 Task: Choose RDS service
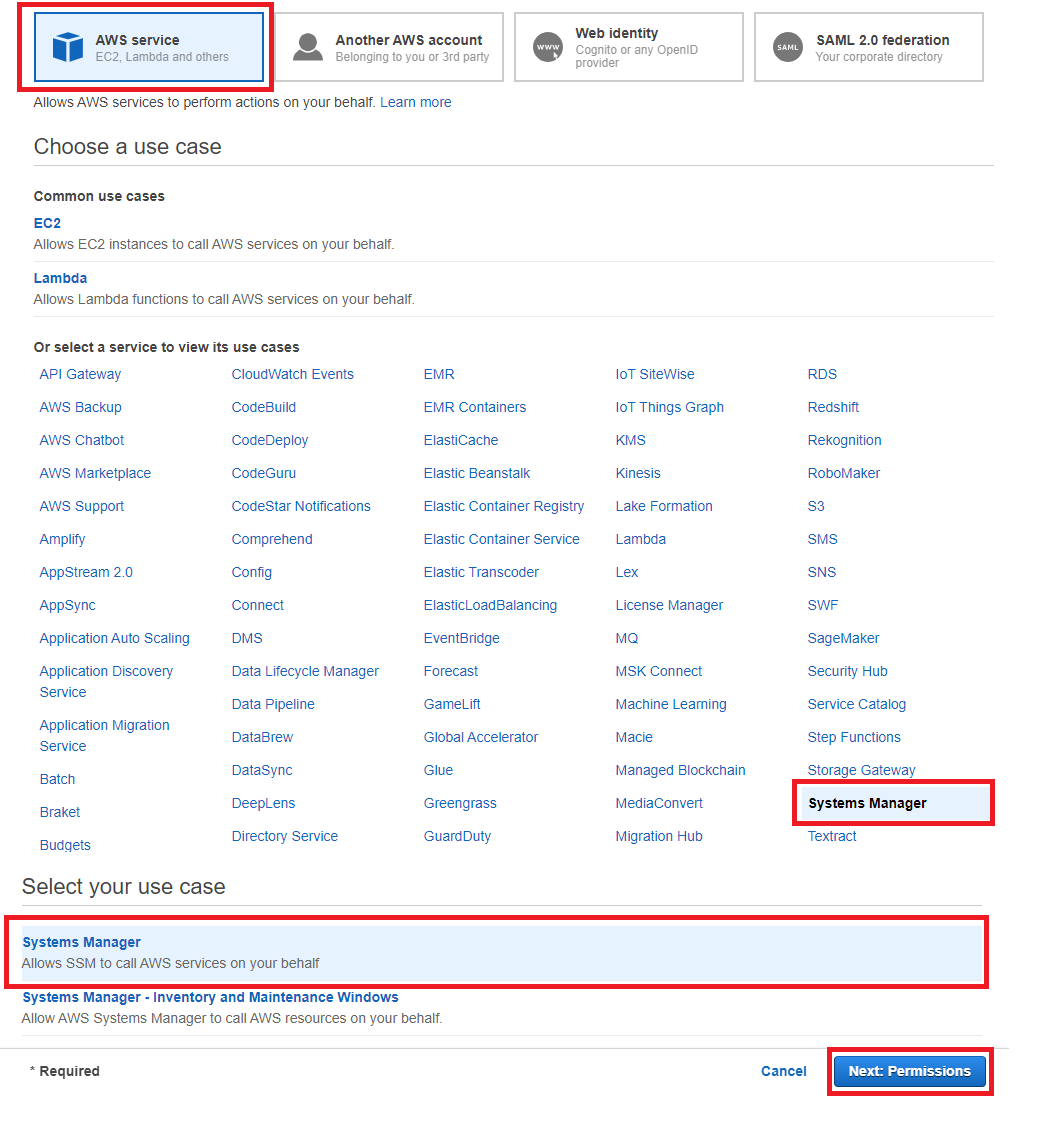pyautogui.click(x=822, y=375)
